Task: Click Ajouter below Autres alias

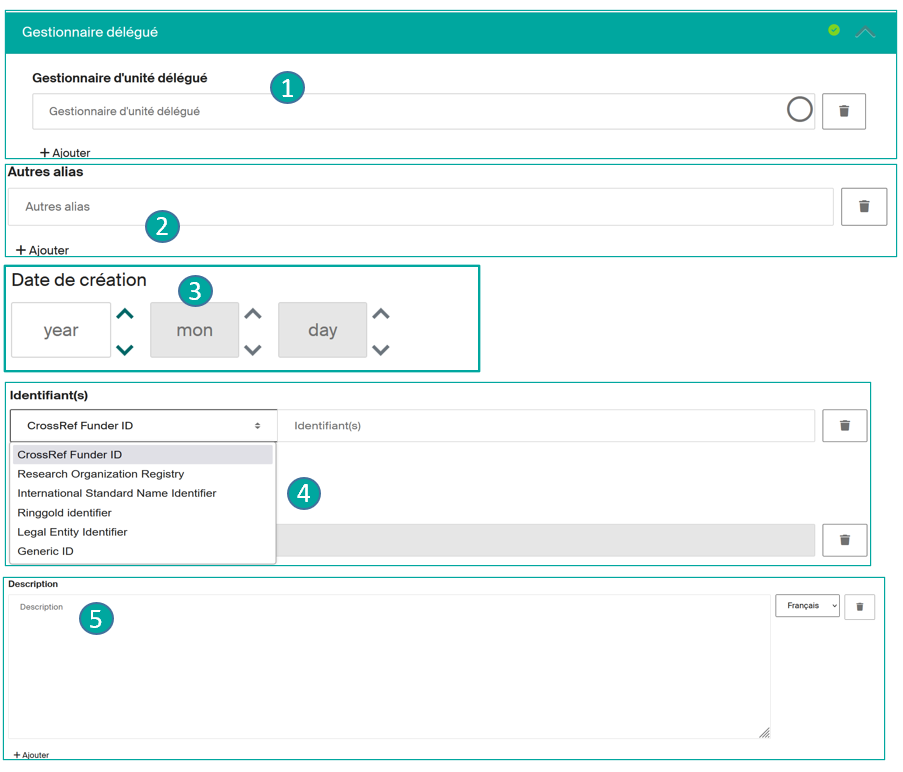Action: click(42, 250)
